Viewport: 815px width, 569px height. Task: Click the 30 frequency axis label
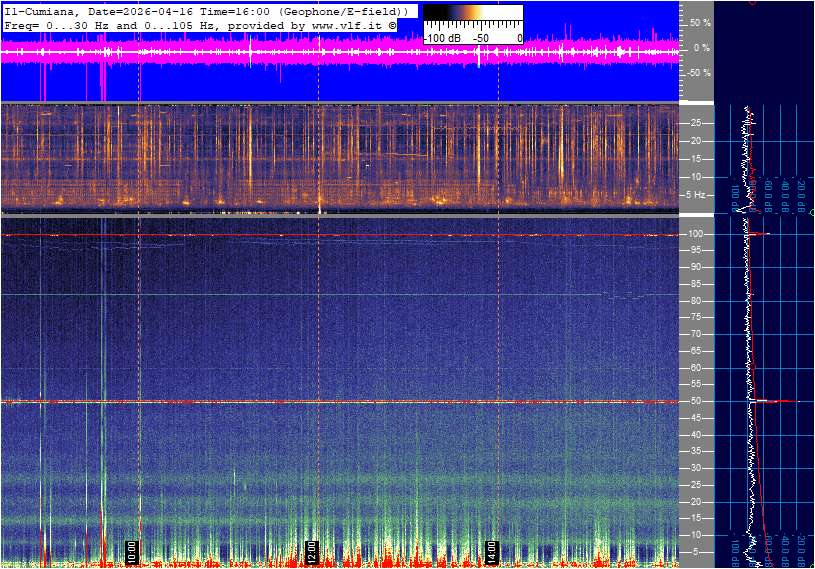(x=695, y=468)
